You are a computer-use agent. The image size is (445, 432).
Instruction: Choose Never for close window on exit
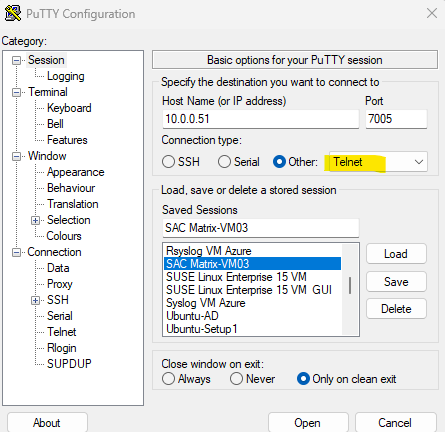click(236, 379)
